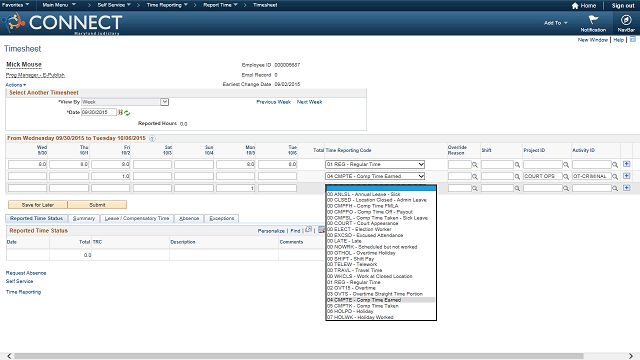Click lookup magnifier next to COURT OPS
640x360 pixels.
click(x=566, y=176)
